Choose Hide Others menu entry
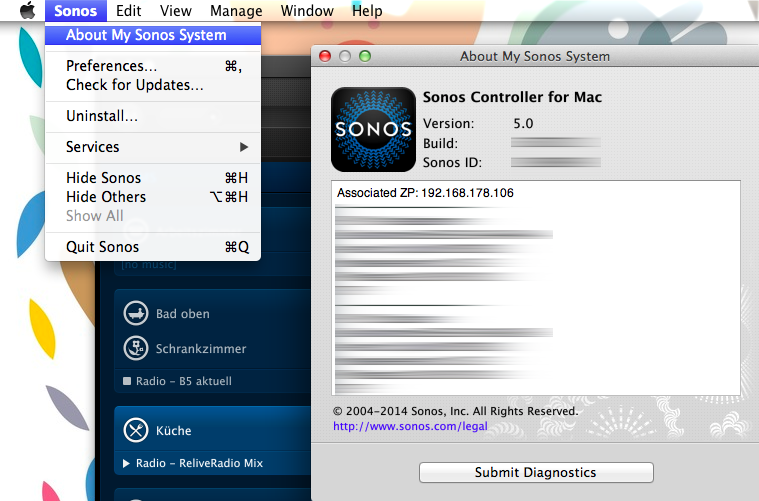 [x=153, y=197]
